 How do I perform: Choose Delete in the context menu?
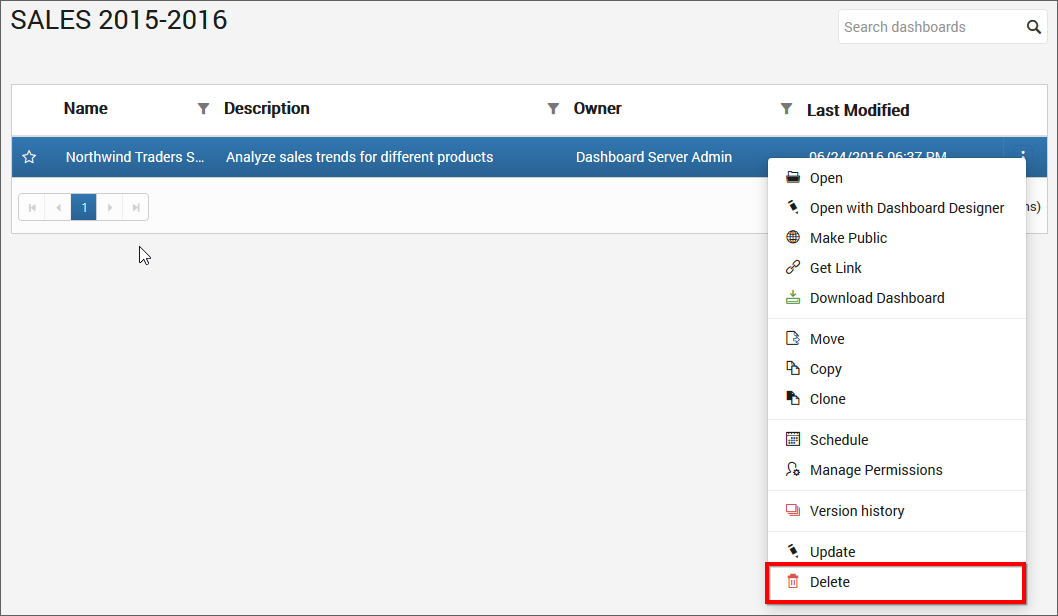tap(897, 582)
